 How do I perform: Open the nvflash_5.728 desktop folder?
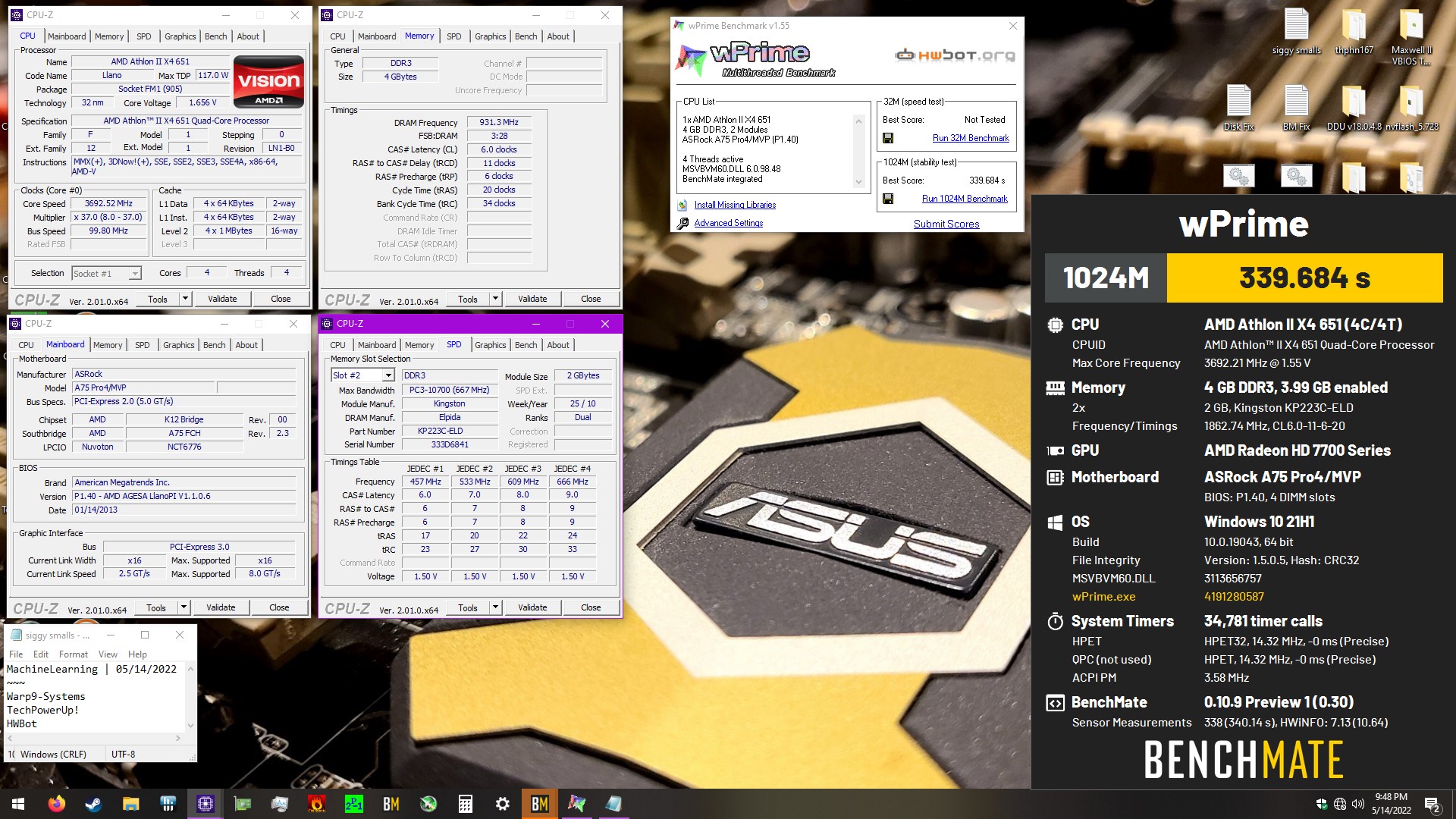1411,106
